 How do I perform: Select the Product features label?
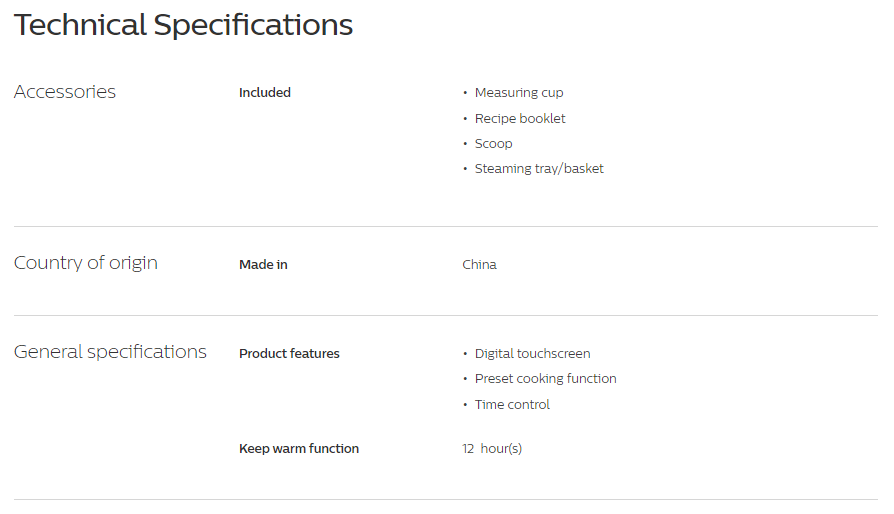(289, 353)
